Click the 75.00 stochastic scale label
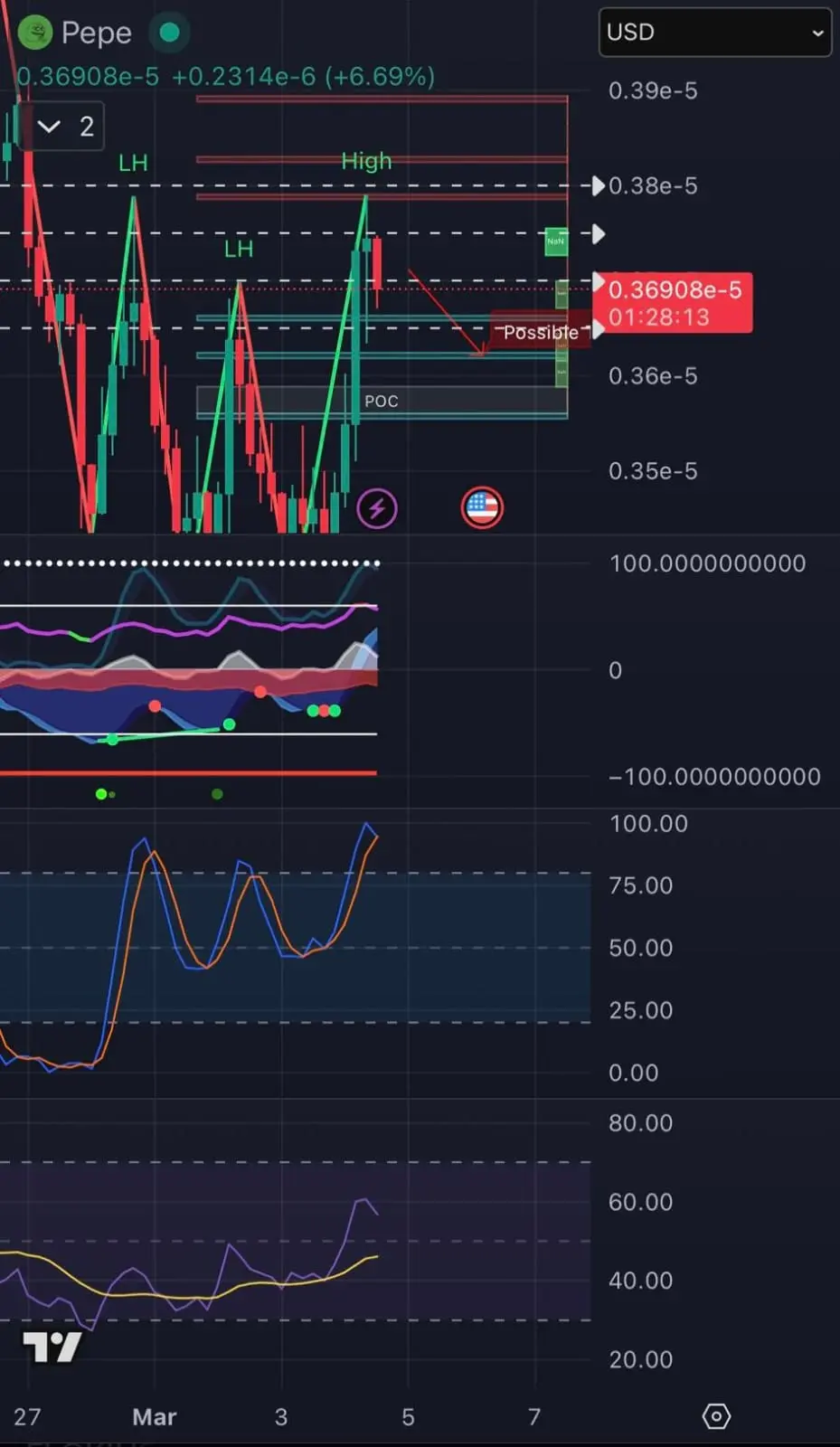840x1447 pixels. (x=641, y=885)
